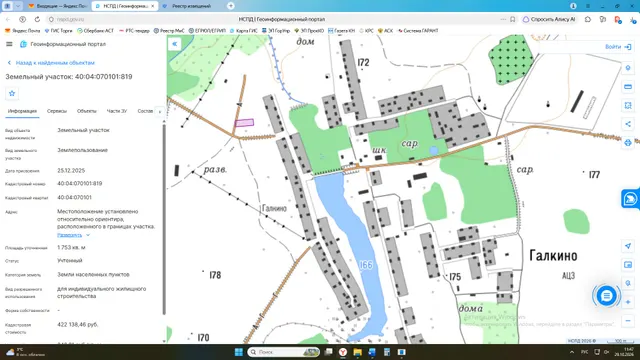Open the map layers location pin tool

point(628,68)
